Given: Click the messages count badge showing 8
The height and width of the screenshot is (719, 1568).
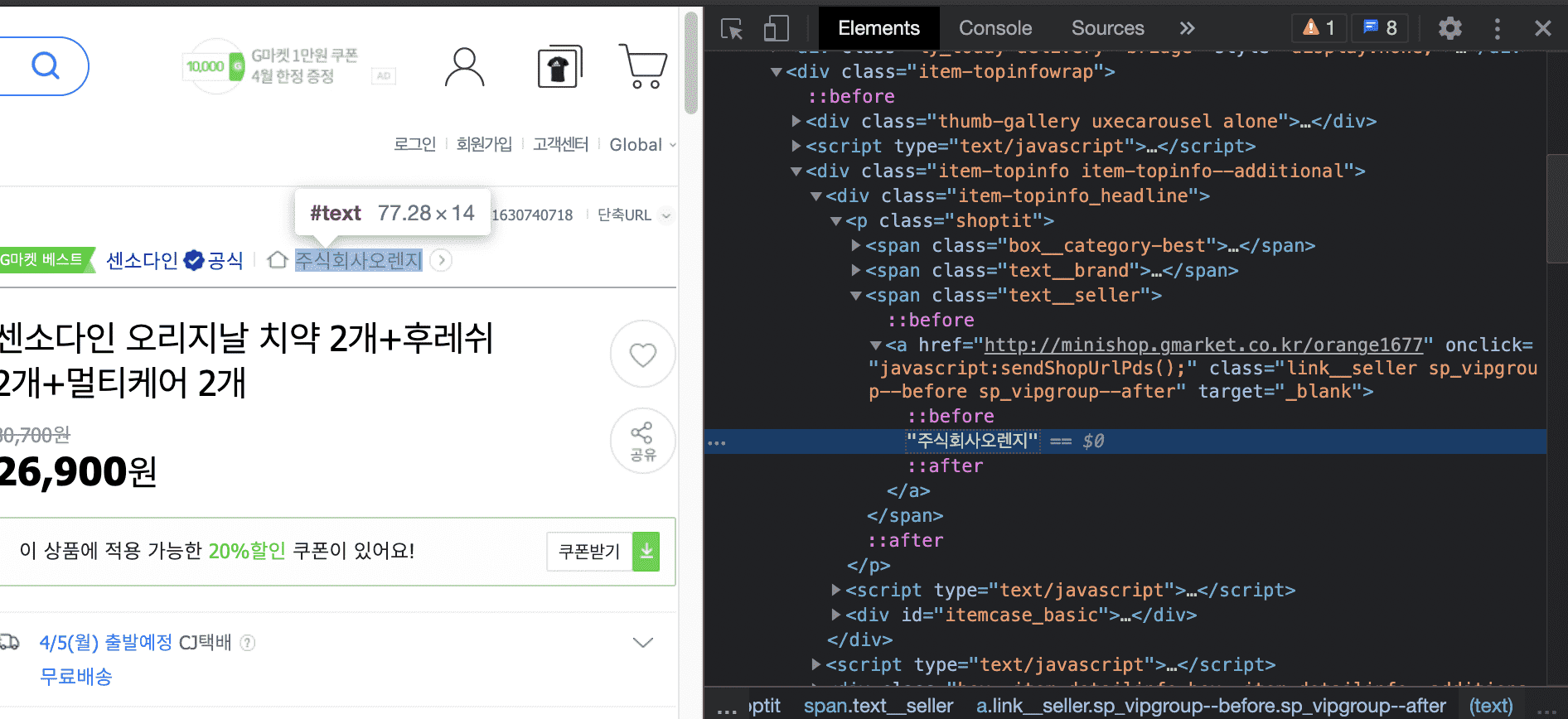Looking at the screenshot, I should coord(1381,28).
